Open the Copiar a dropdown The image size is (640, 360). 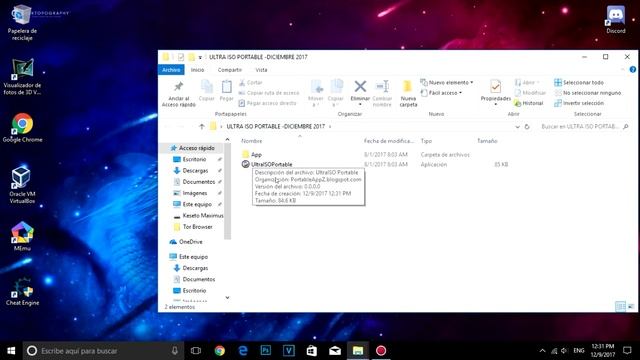click(336, 93)
